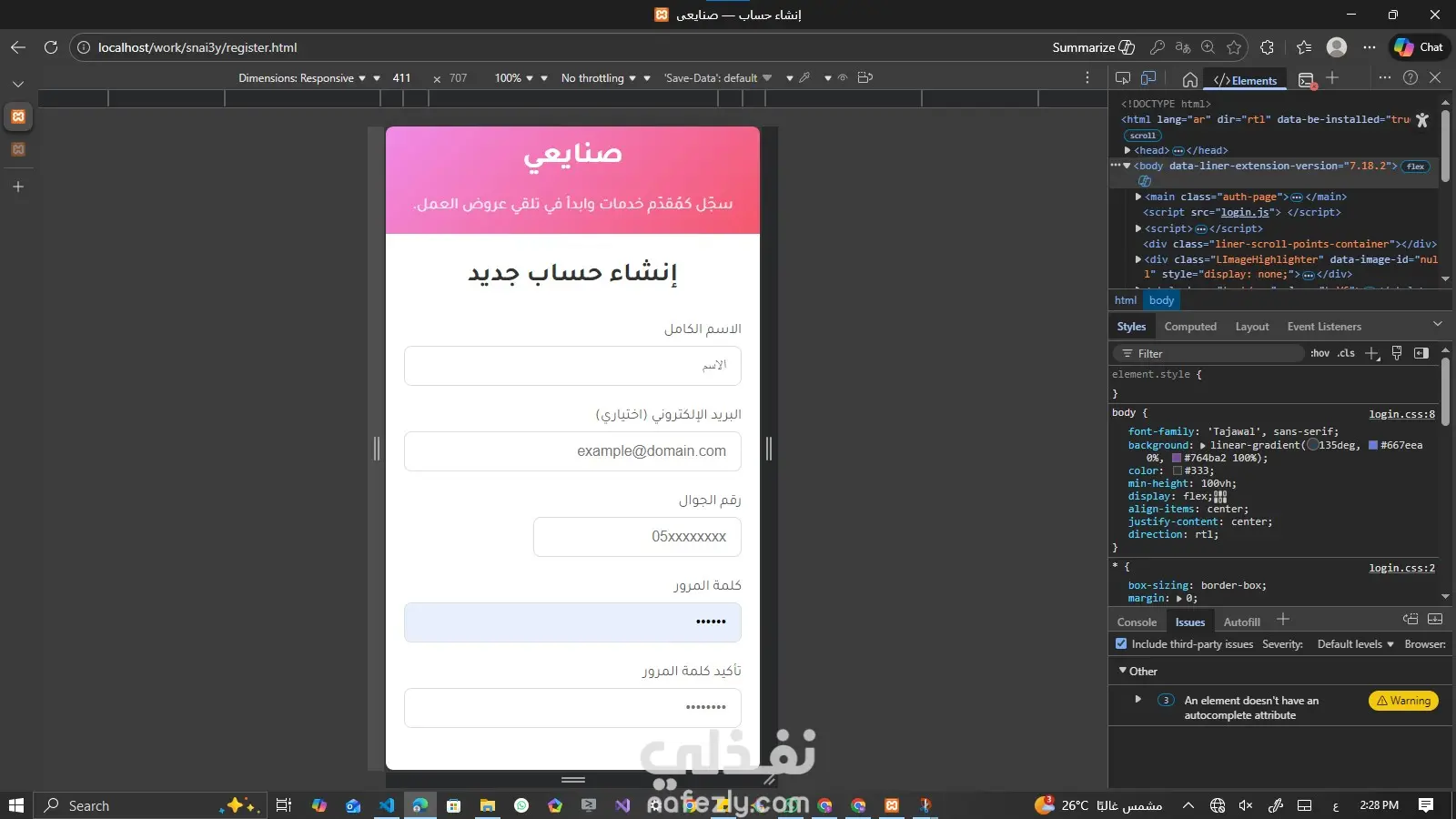The height and width of the screenshot is (819, 1456).
Task: Click the zoom magnifier icon in address bar
Action: (x=1208, y=47)
